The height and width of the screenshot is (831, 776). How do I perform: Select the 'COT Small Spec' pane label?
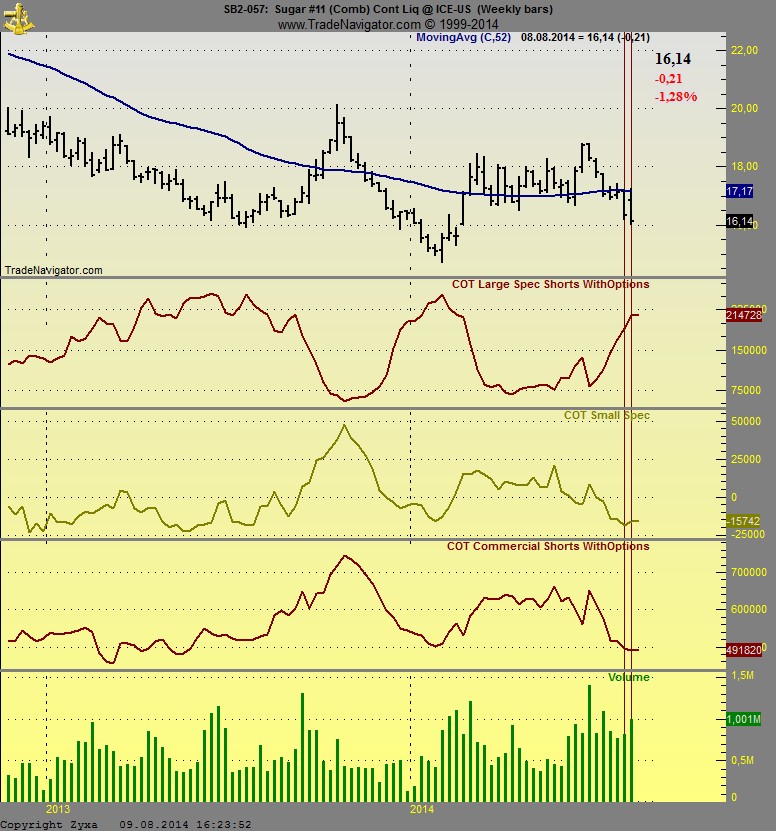coord(606,415)
